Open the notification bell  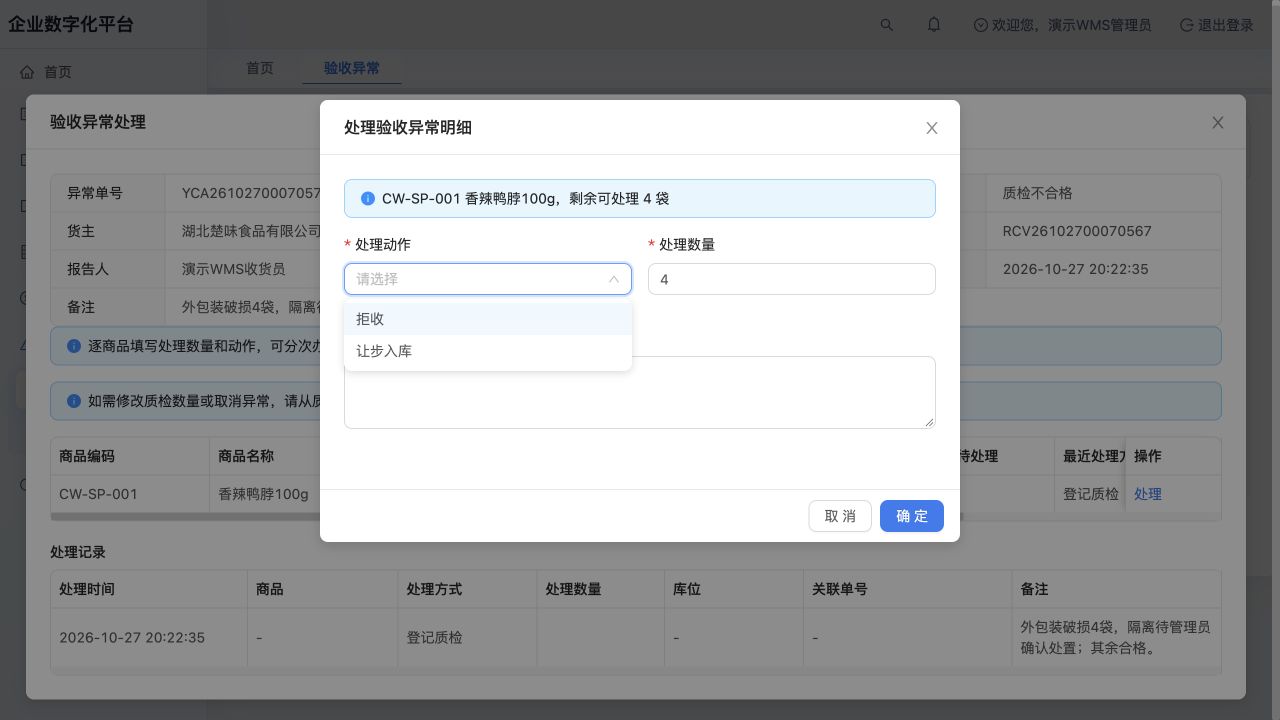[934, 25]
